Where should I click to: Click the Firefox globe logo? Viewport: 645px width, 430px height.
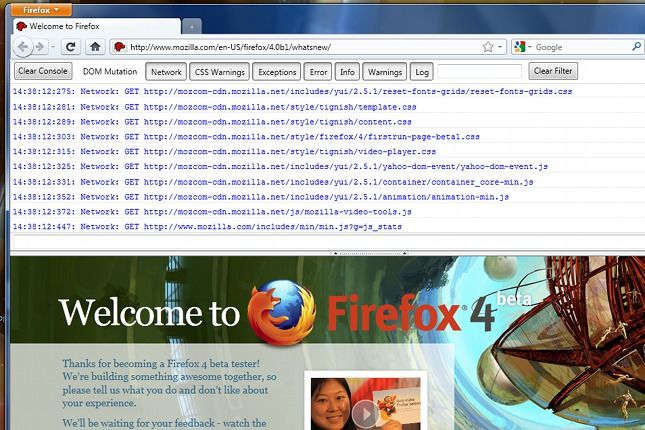[282, 311]
